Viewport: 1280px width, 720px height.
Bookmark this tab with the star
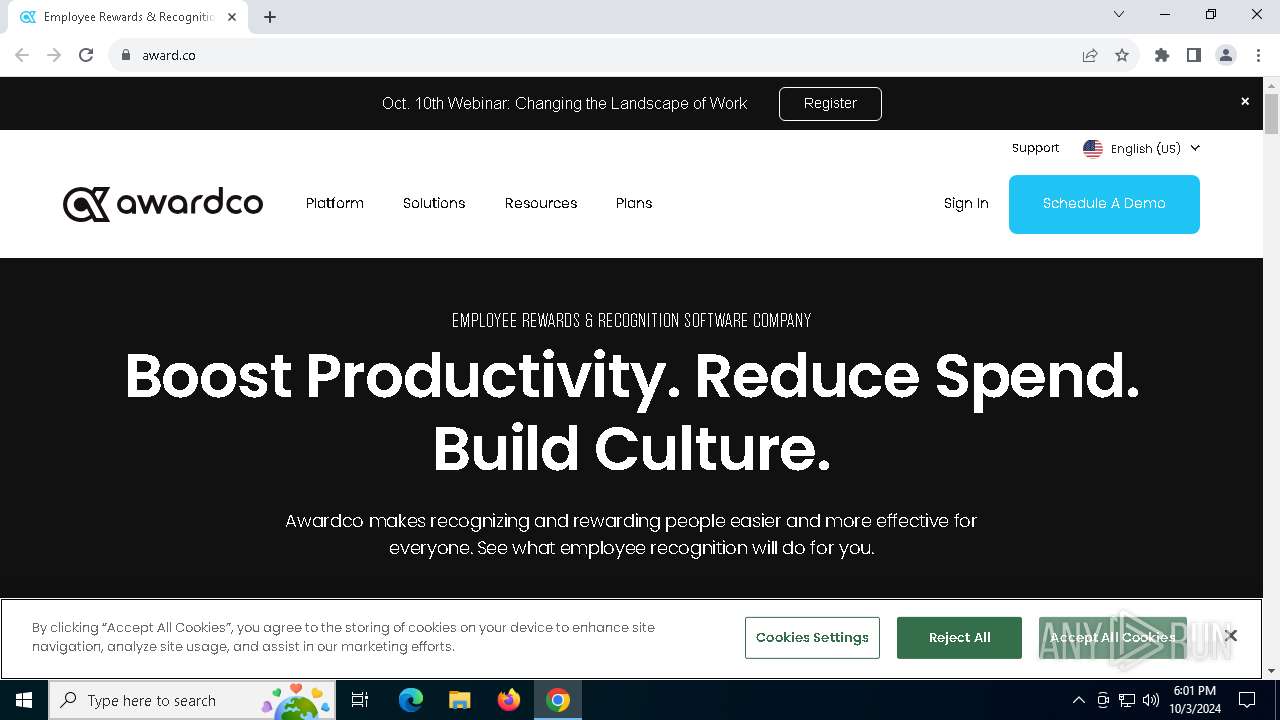click(1122, 55)
